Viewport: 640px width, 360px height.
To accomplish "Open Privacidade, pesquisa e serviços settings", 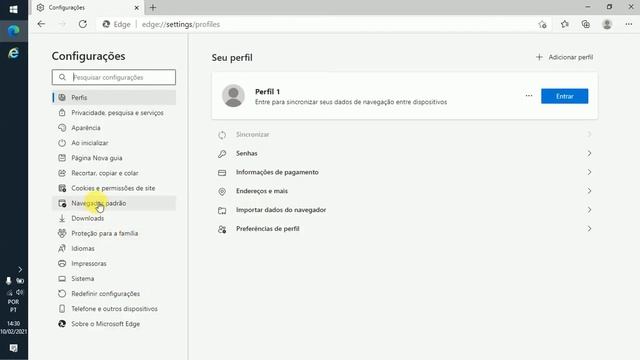I will point(114,113).
